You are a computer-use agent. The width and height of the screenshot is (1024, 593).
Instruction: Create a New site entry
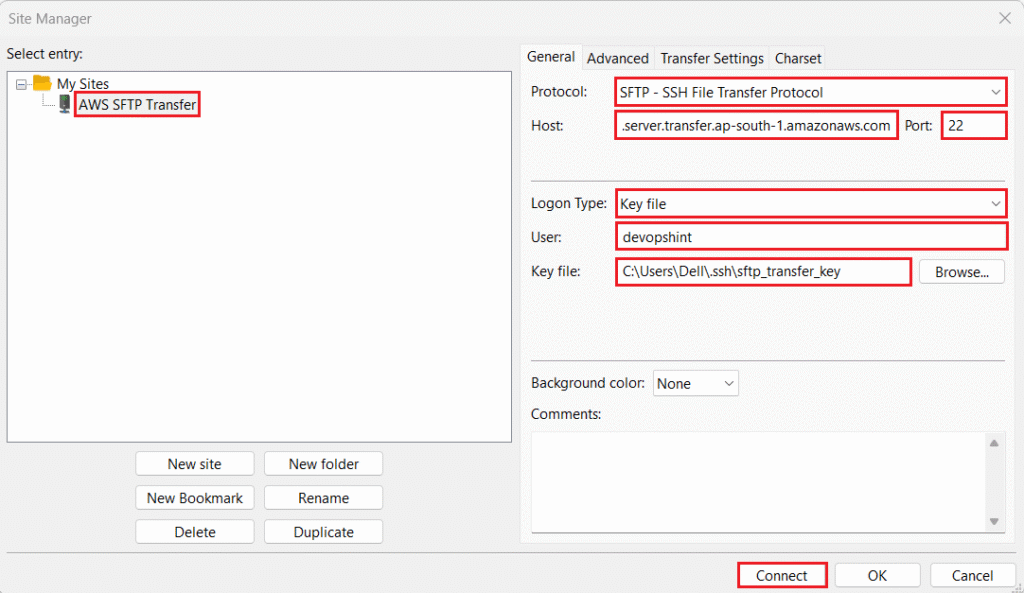(194, 463)
